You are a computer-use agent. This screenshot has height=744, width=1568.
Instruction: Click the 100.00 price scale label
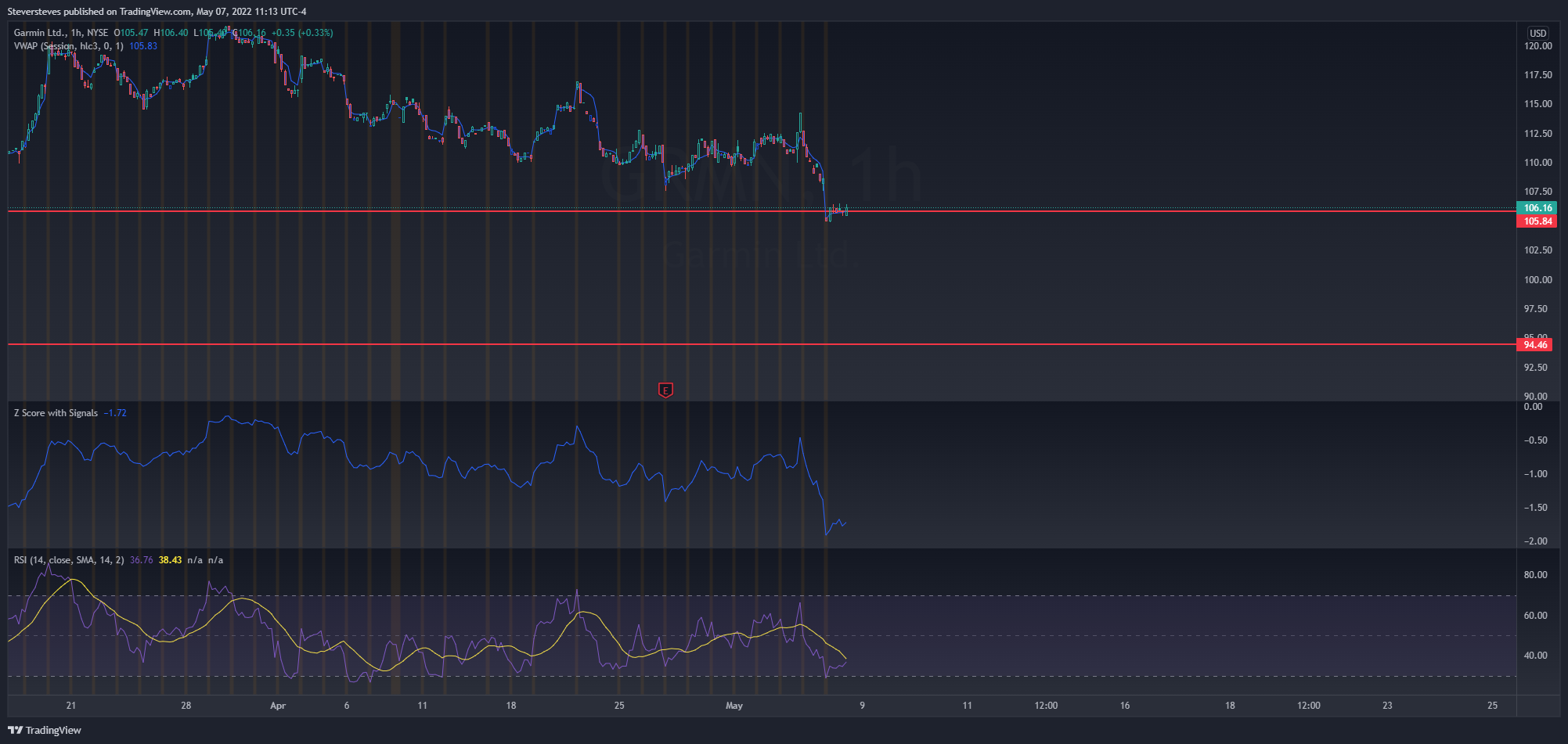1537,280
